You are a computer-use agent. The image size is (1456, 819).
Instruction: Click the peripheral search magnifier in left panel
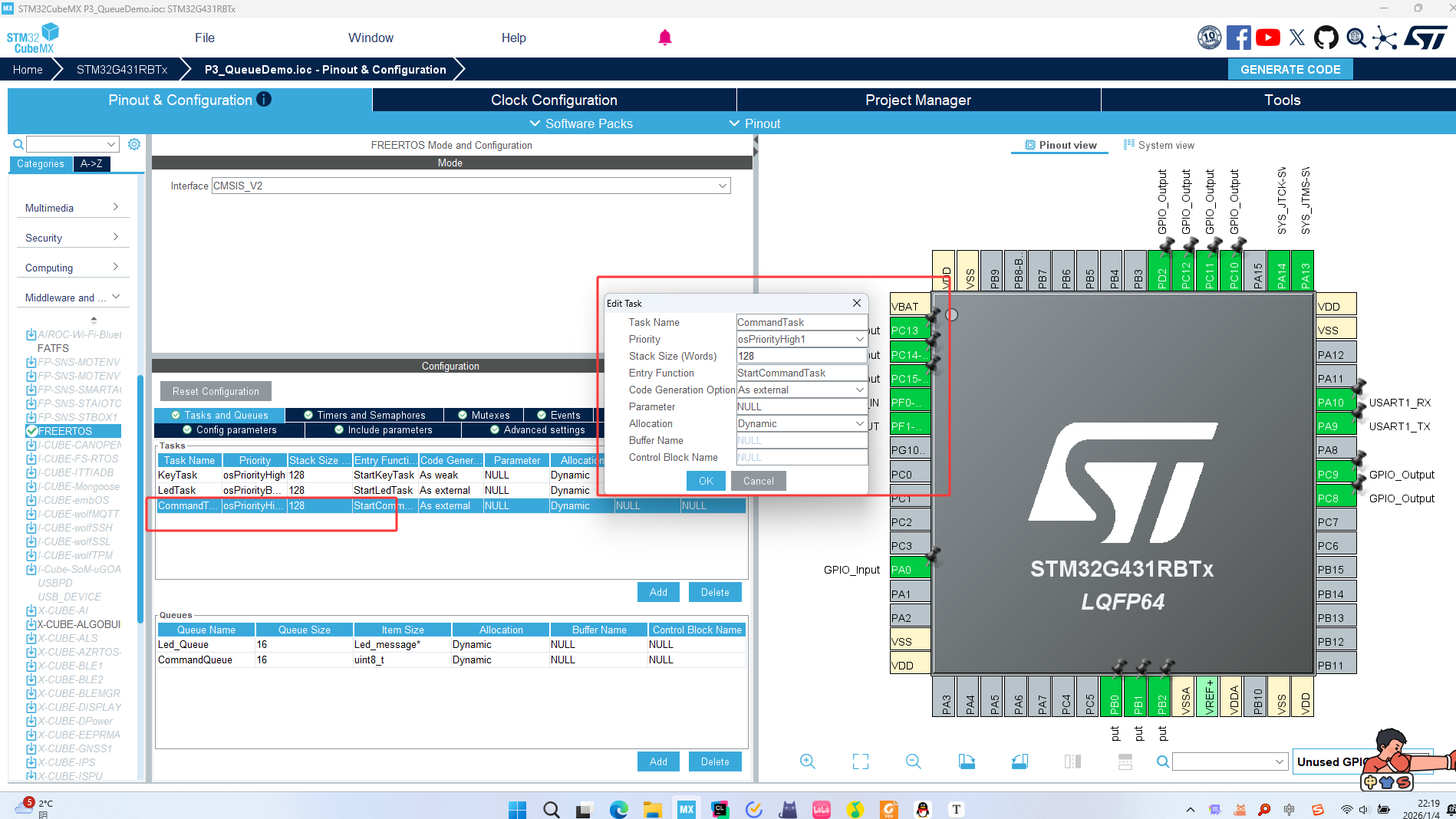pos(18,144)
